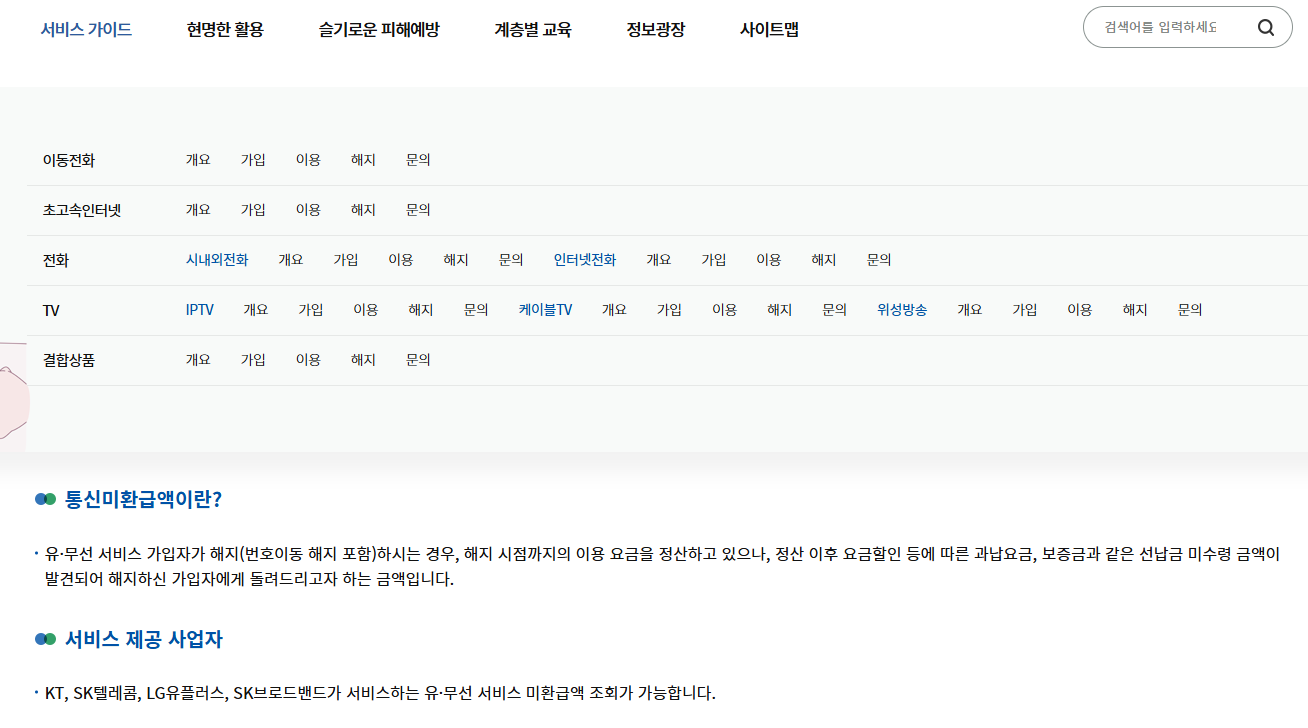Open the IPTV link in TV row
Viewport: 1308px width, 728px height.
coord(200,309)
